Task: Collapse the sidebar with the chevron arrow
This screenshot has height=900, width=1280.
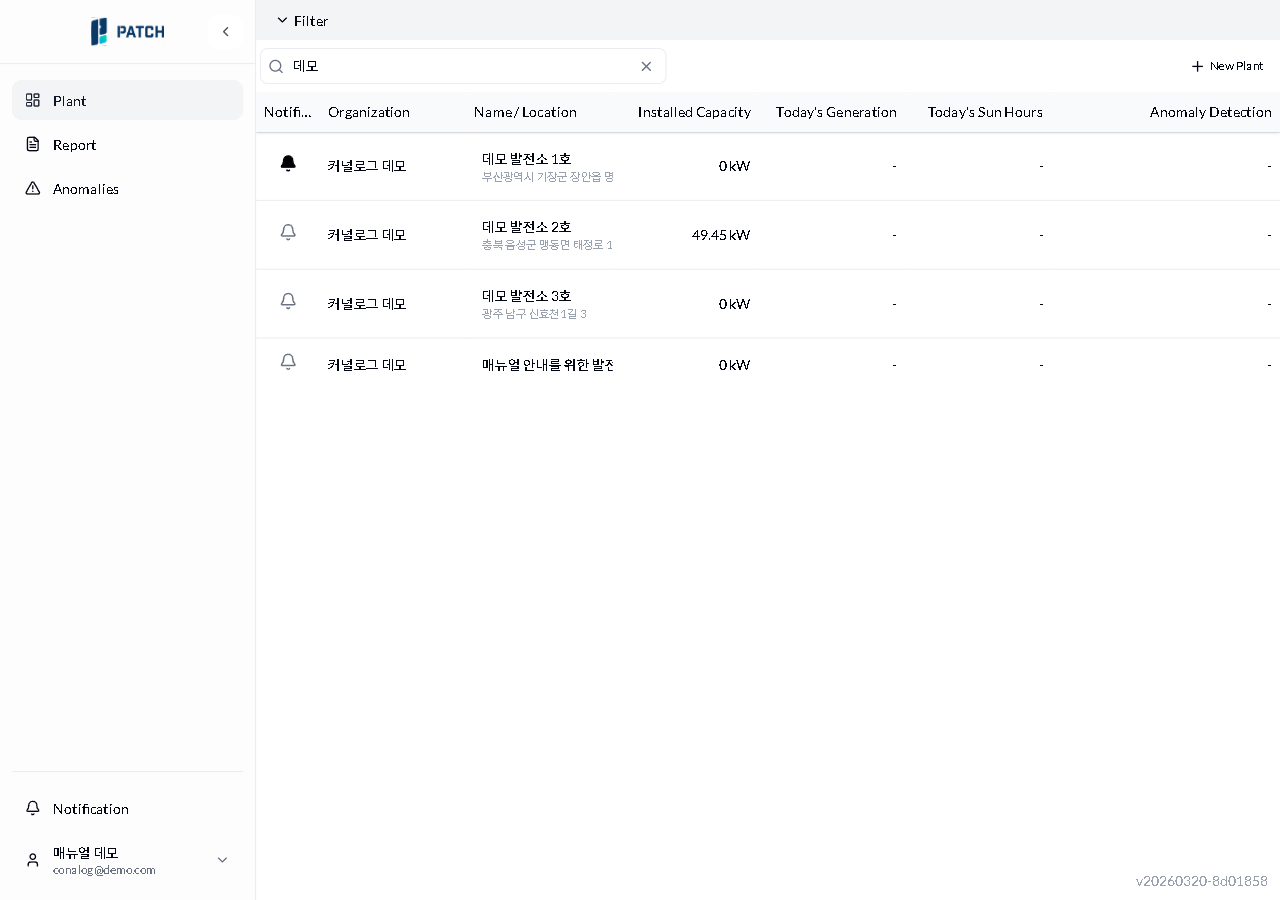Action: point(226,32)
